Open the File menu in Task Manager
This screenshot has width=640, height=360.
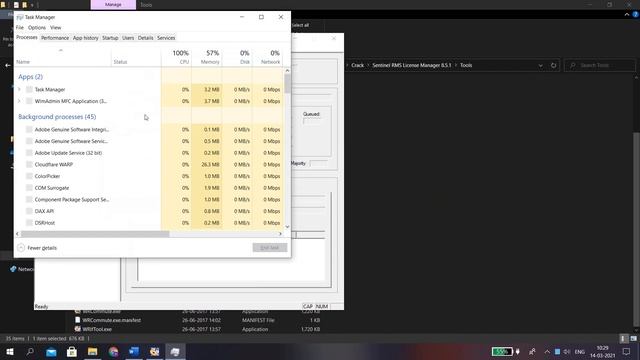(x=20, y=27)
